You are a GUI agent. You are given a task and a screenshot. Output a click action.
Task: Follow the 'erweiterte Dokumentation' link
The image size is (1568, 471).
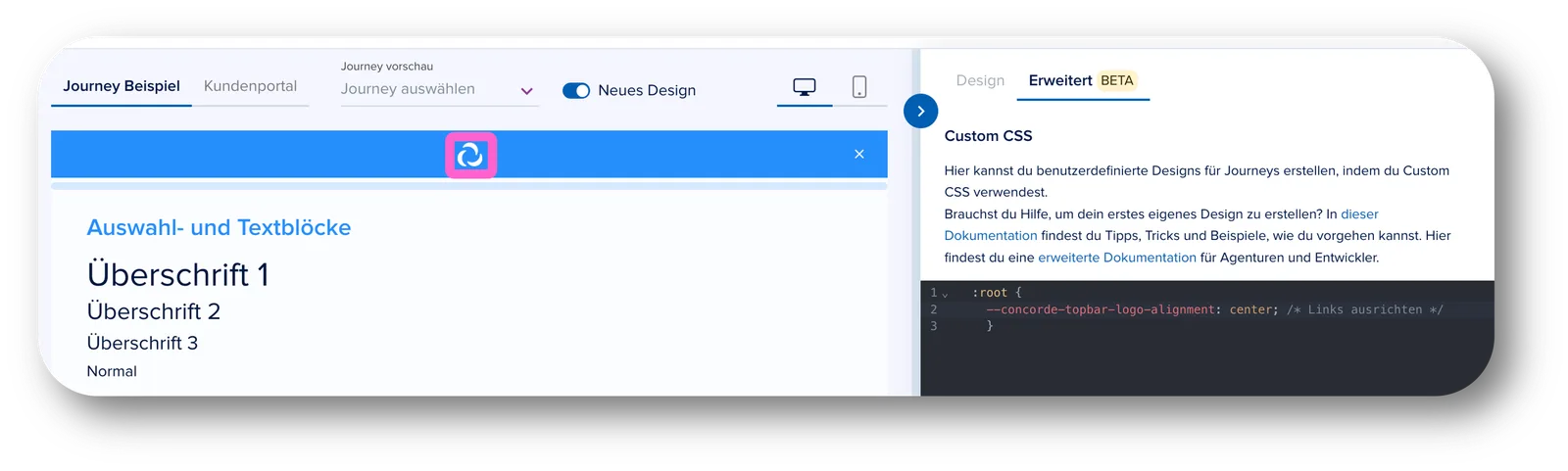click(x=1117, y=258)
